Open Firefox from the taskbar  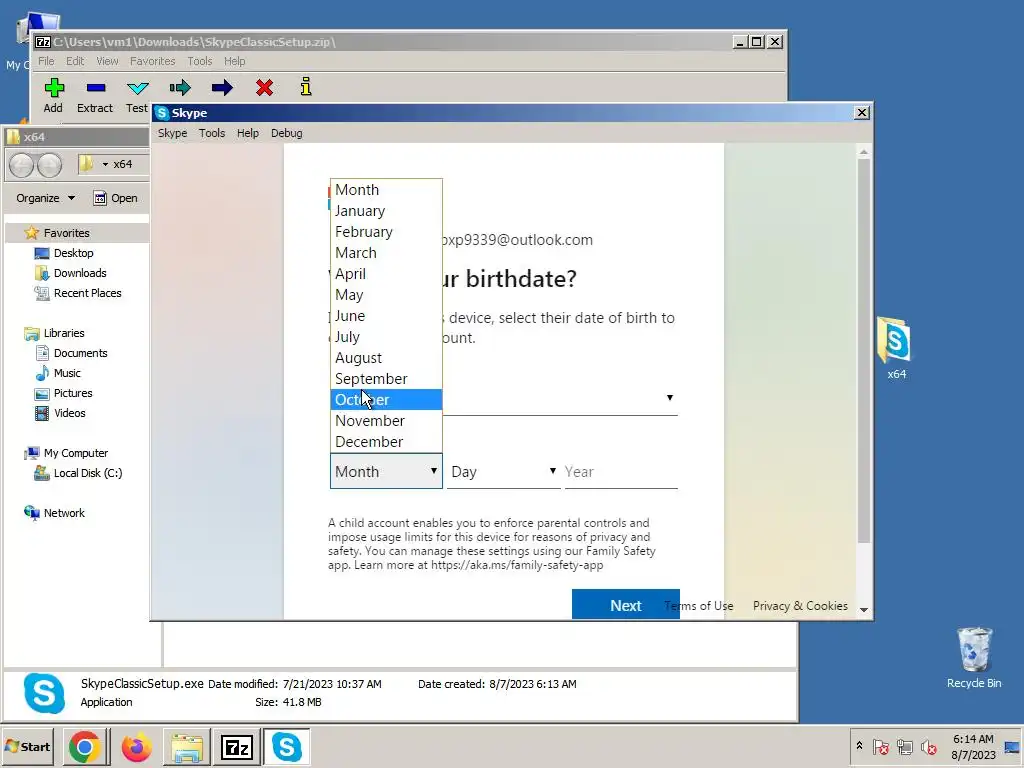pos(136,746)
